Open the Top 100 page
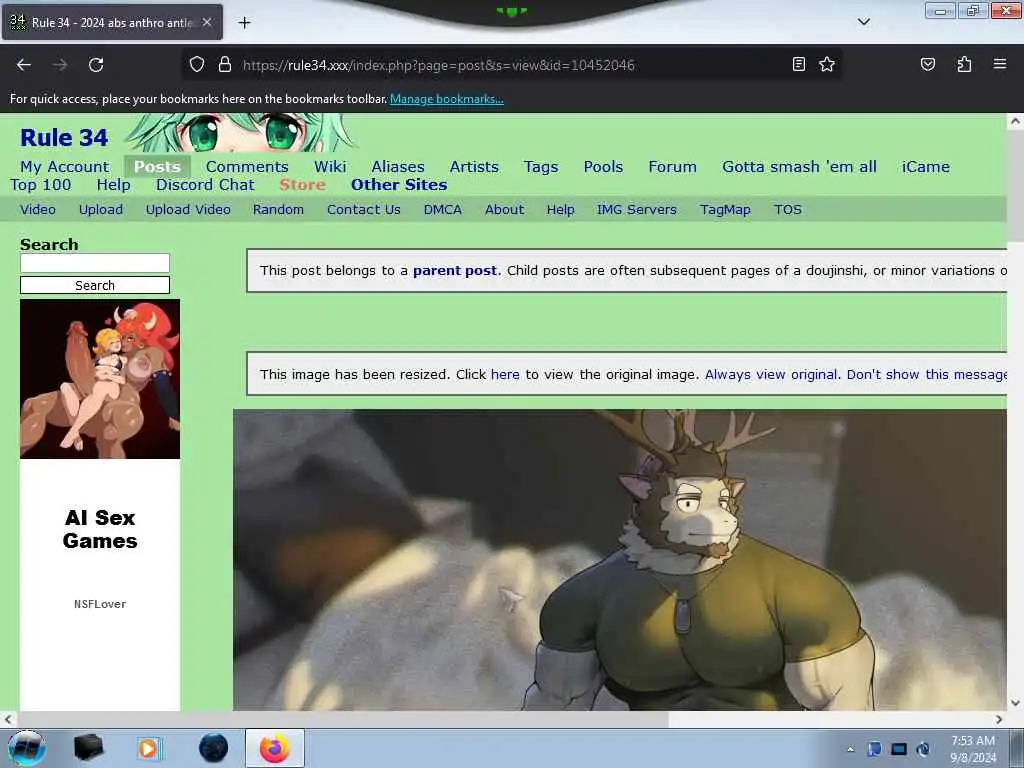 click(x=40, y=185)
